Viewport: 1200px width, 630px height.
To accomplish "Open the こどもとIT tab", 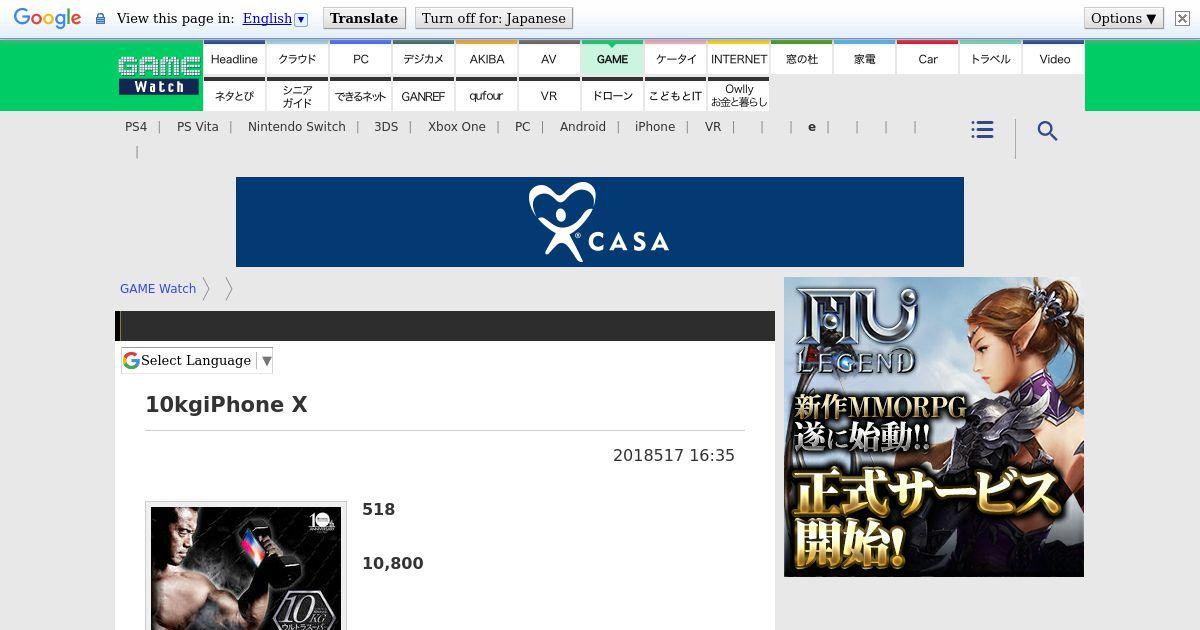I will click(x=675, y=95).
